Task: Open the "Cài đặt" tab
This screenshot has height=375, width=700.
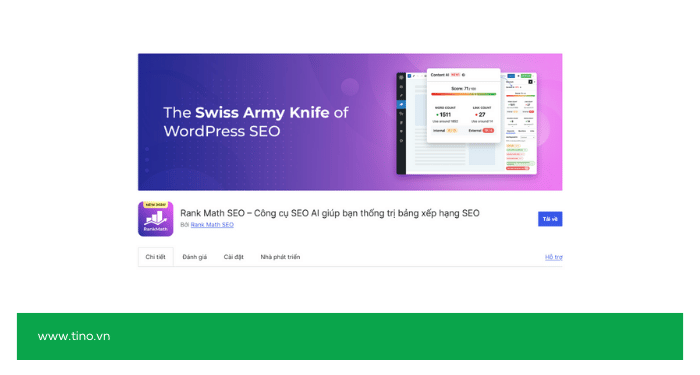Action: 233,257
